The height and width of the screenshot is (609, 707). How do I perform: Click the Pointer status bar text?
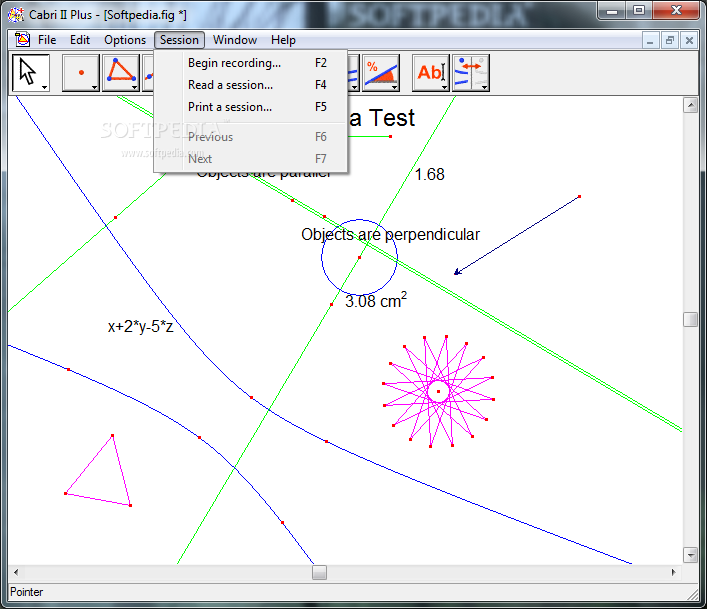pyautogui.click(x=27, y=592)
